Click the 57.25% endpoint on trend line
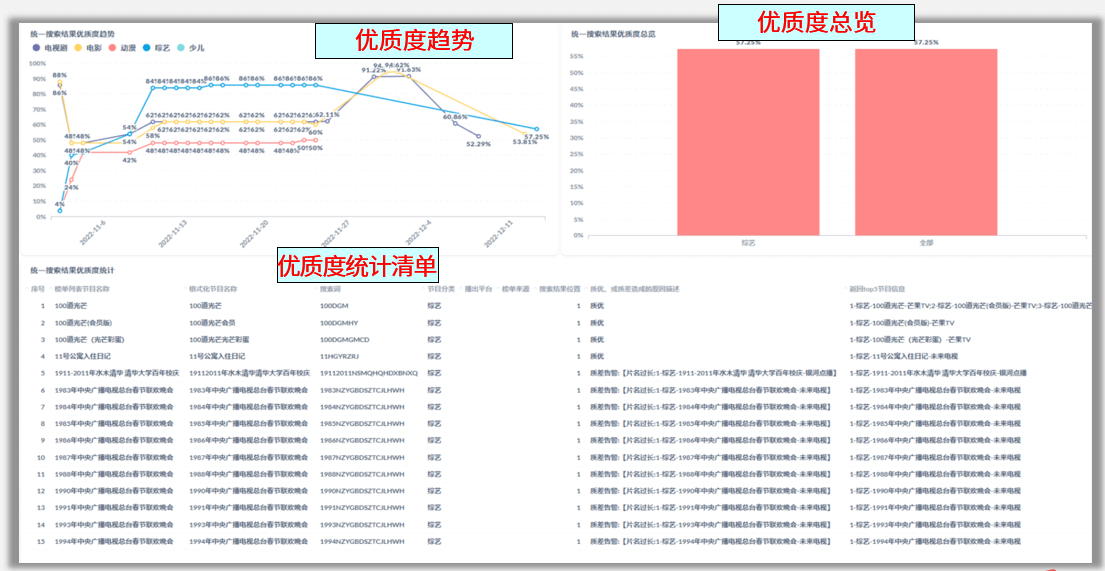1105x571 pixels. 537,130
